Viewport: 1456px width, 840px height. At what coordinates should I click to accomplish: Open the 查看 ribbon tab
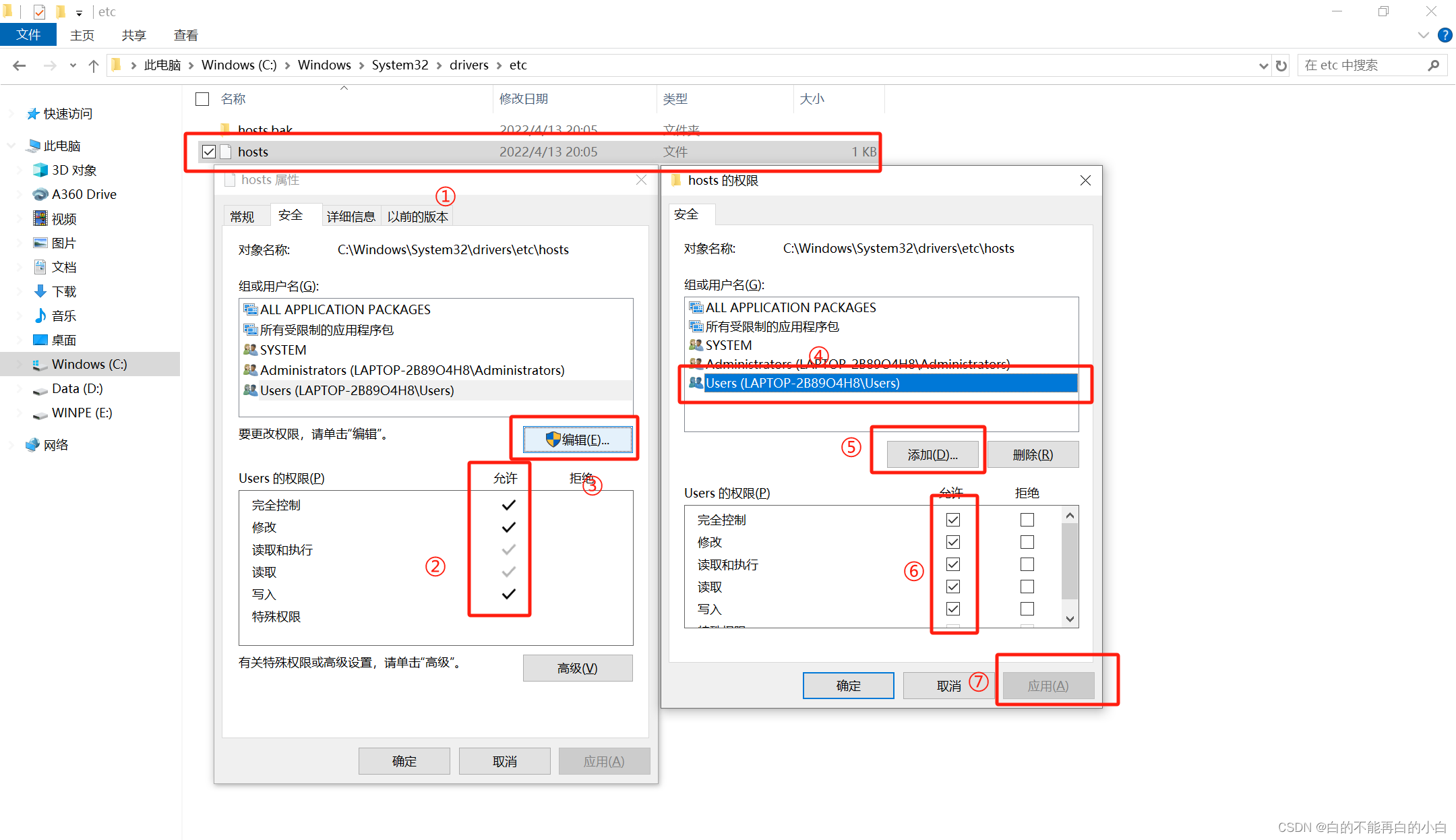click(x=185, y=35)
